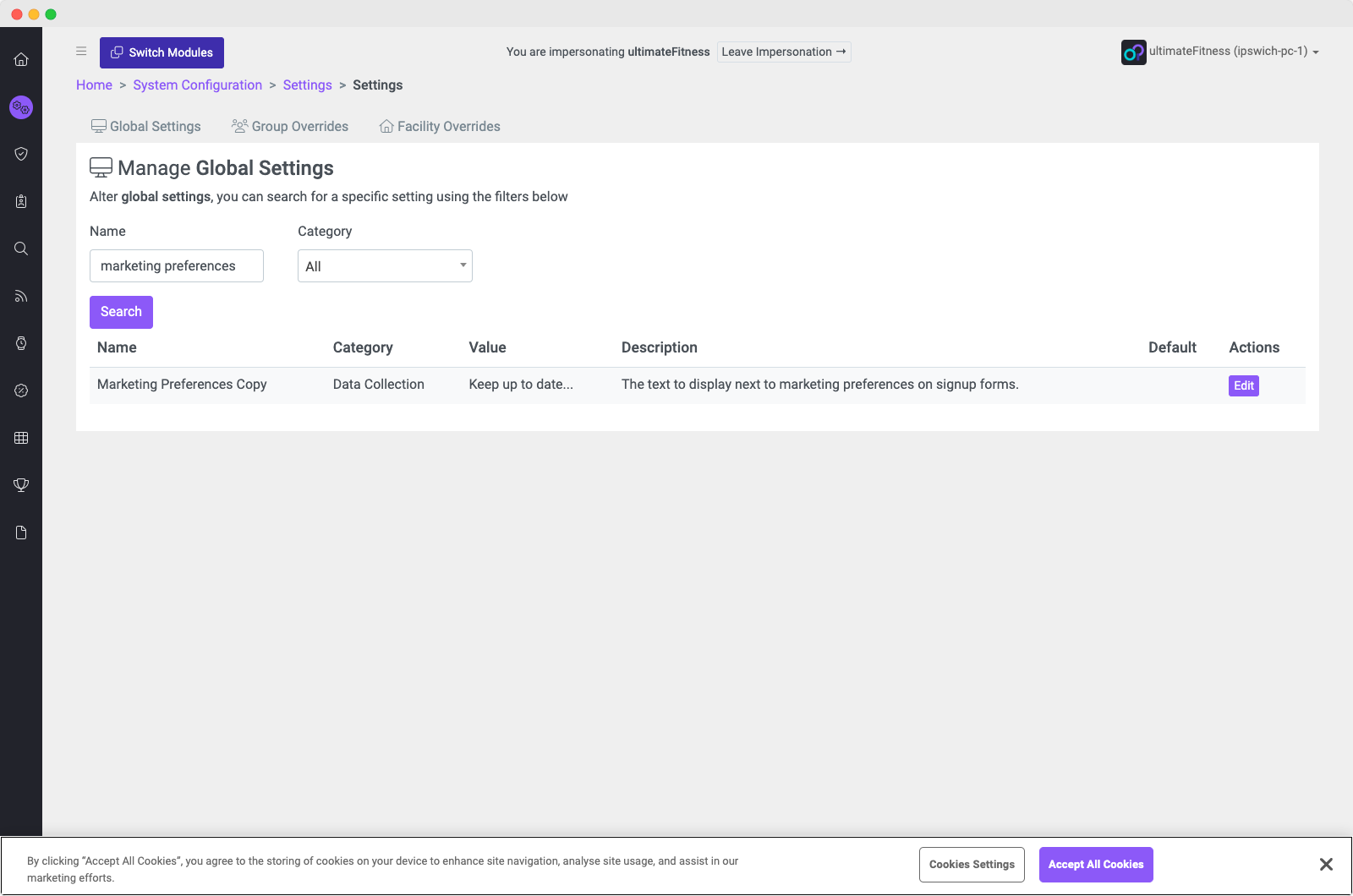
Task: Open the RSS feed sidebar icon
Action: [21, 296]
